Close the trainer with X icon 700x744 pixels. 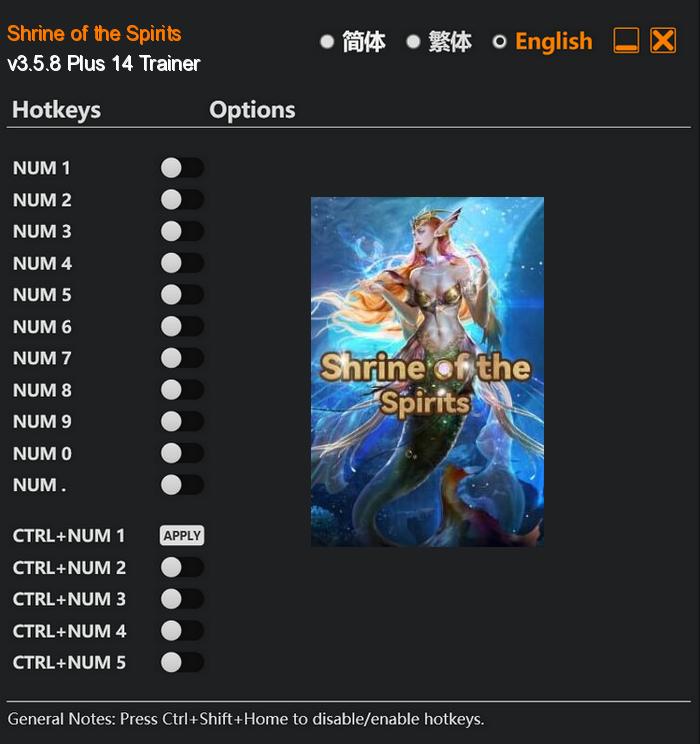point(663,40)
